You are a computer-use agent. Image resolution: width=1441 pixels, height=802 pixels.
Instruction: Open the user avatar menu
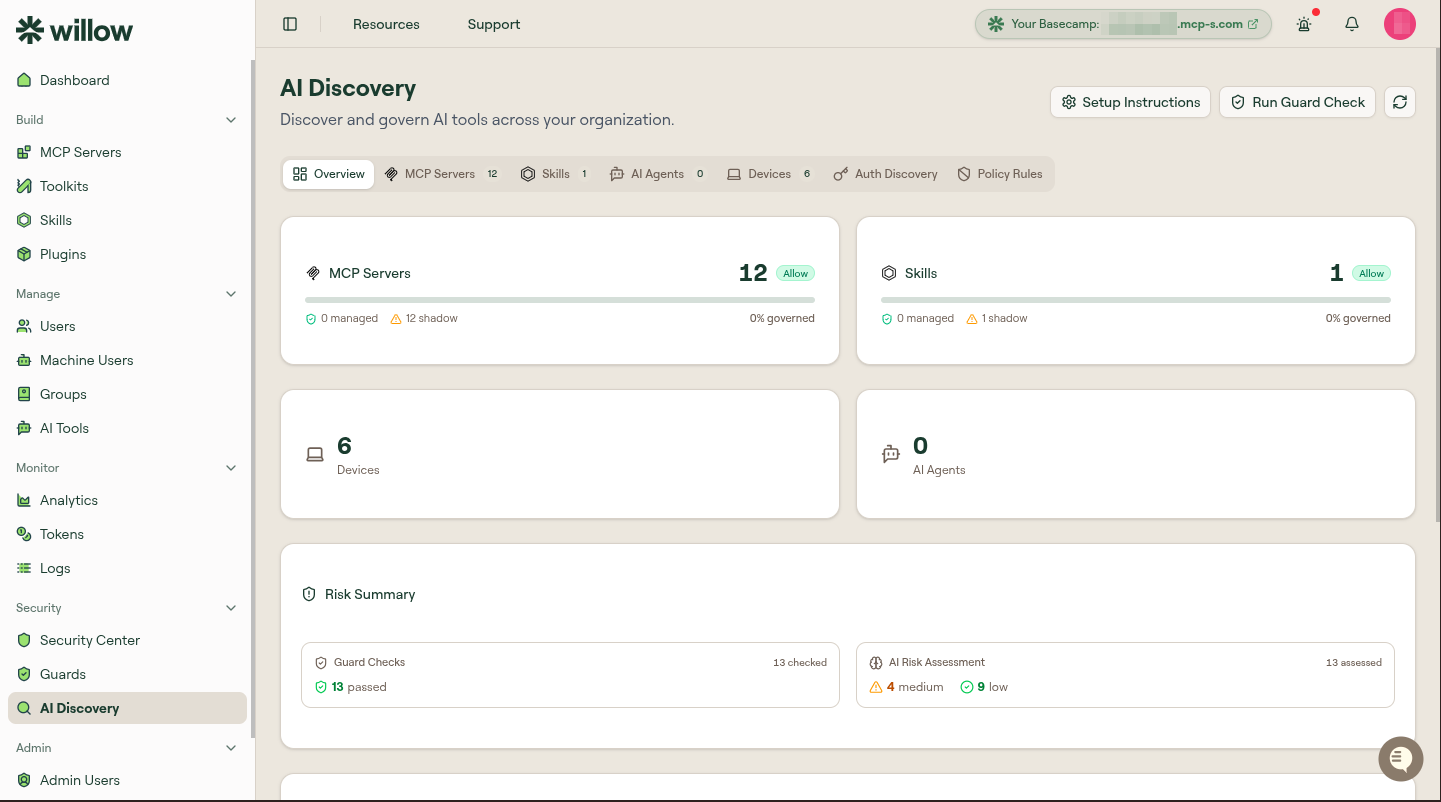pos(1400,24)
